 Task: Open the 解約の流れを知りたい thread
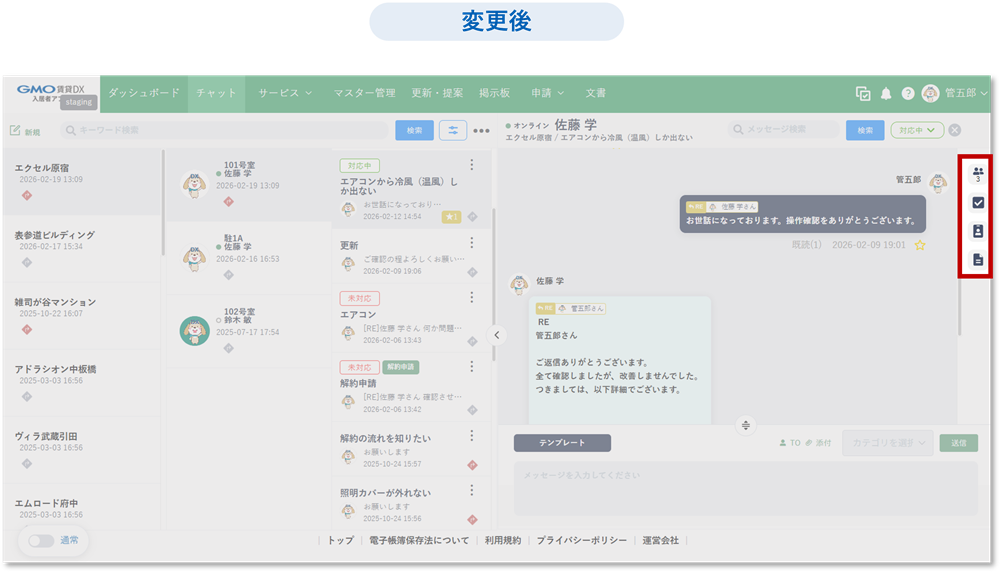pyautogui.click(x=411, y=450)
